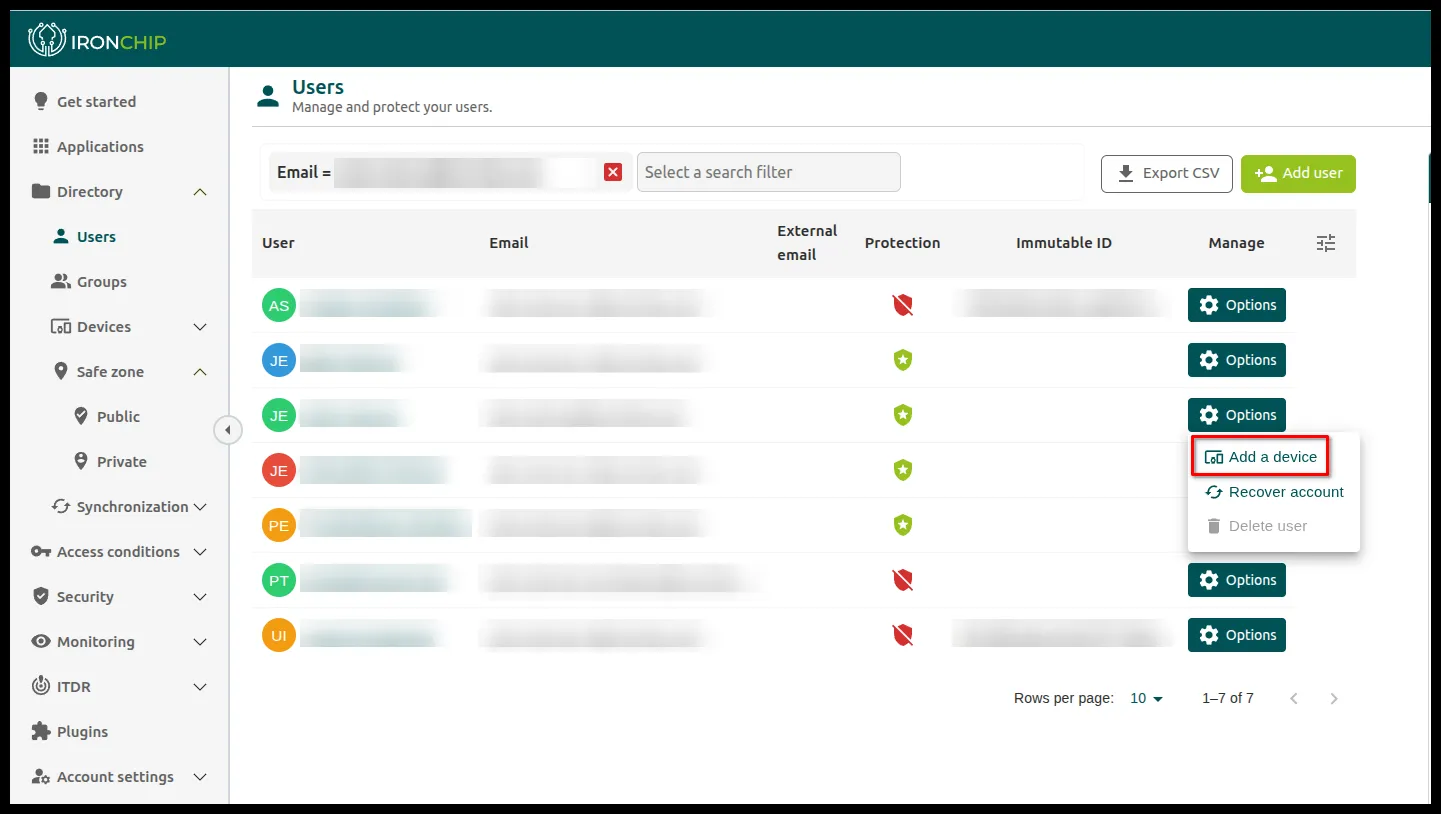Open Plugins in the sidebar
The height and width of the screenshot is (814, 1441).
tap(70, 732)
